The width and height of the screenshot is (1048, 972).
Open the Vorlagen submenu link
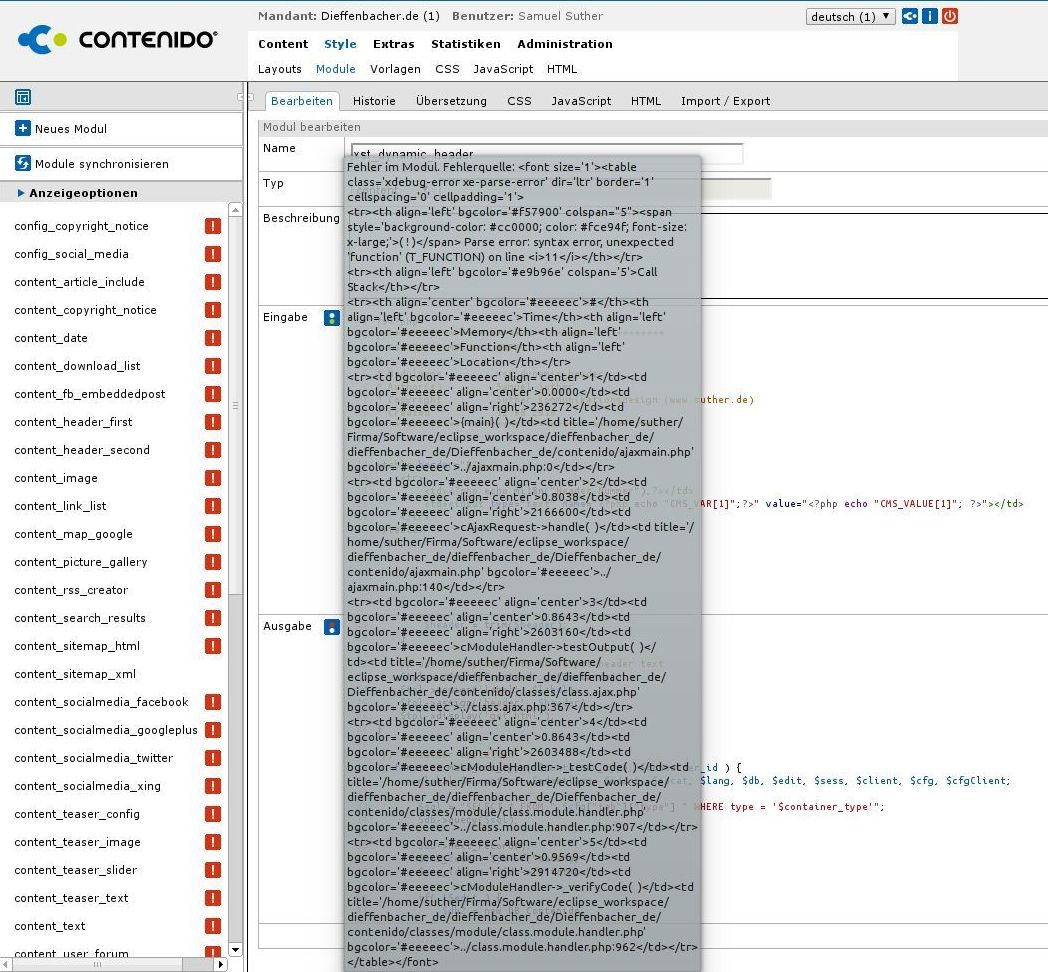(x=395, y=69)
